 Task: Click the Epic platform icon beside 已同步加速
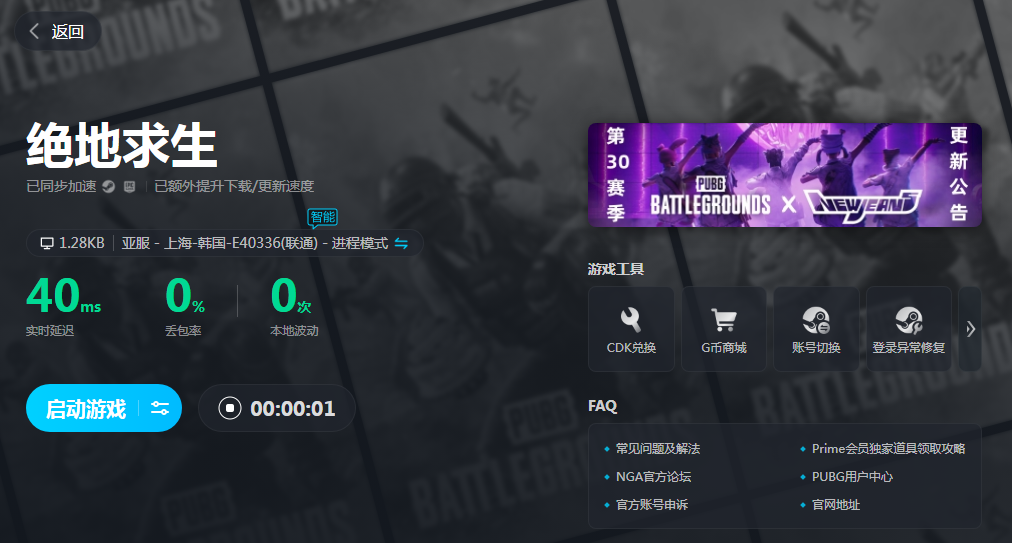[x=129, y=186]
